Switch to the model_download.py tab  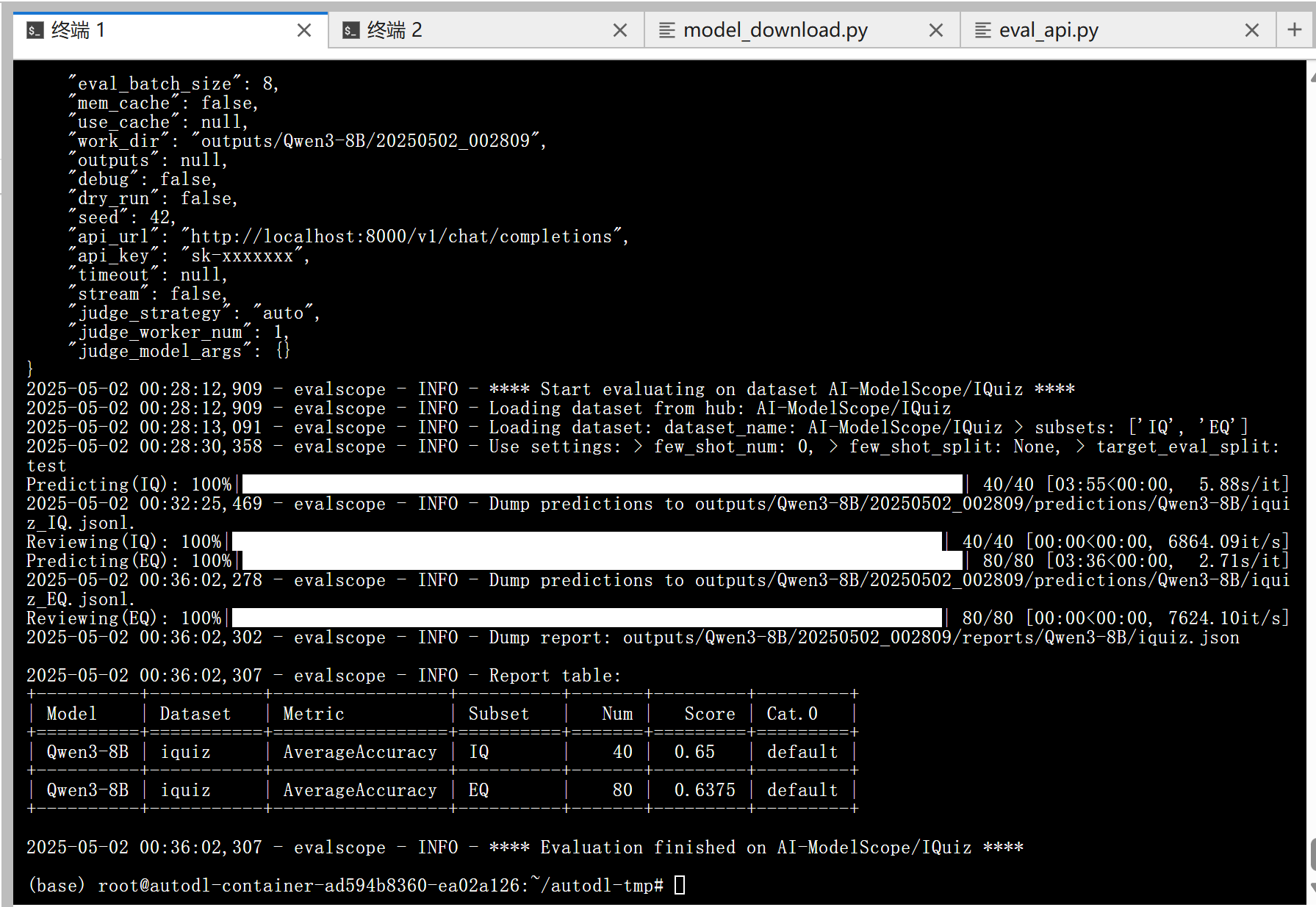(x=775, y=30)
